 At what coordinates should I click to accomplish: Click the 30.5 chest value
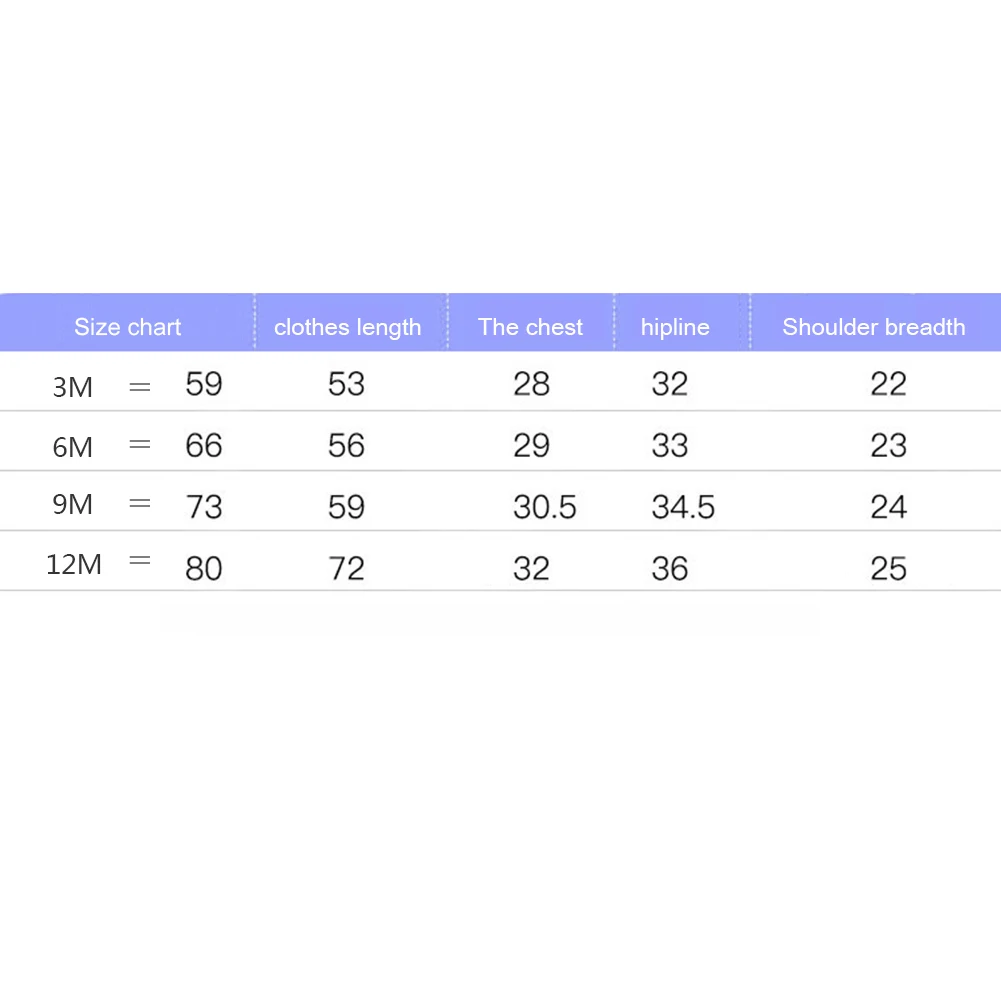pyautogui.click(x=545, y=507)
